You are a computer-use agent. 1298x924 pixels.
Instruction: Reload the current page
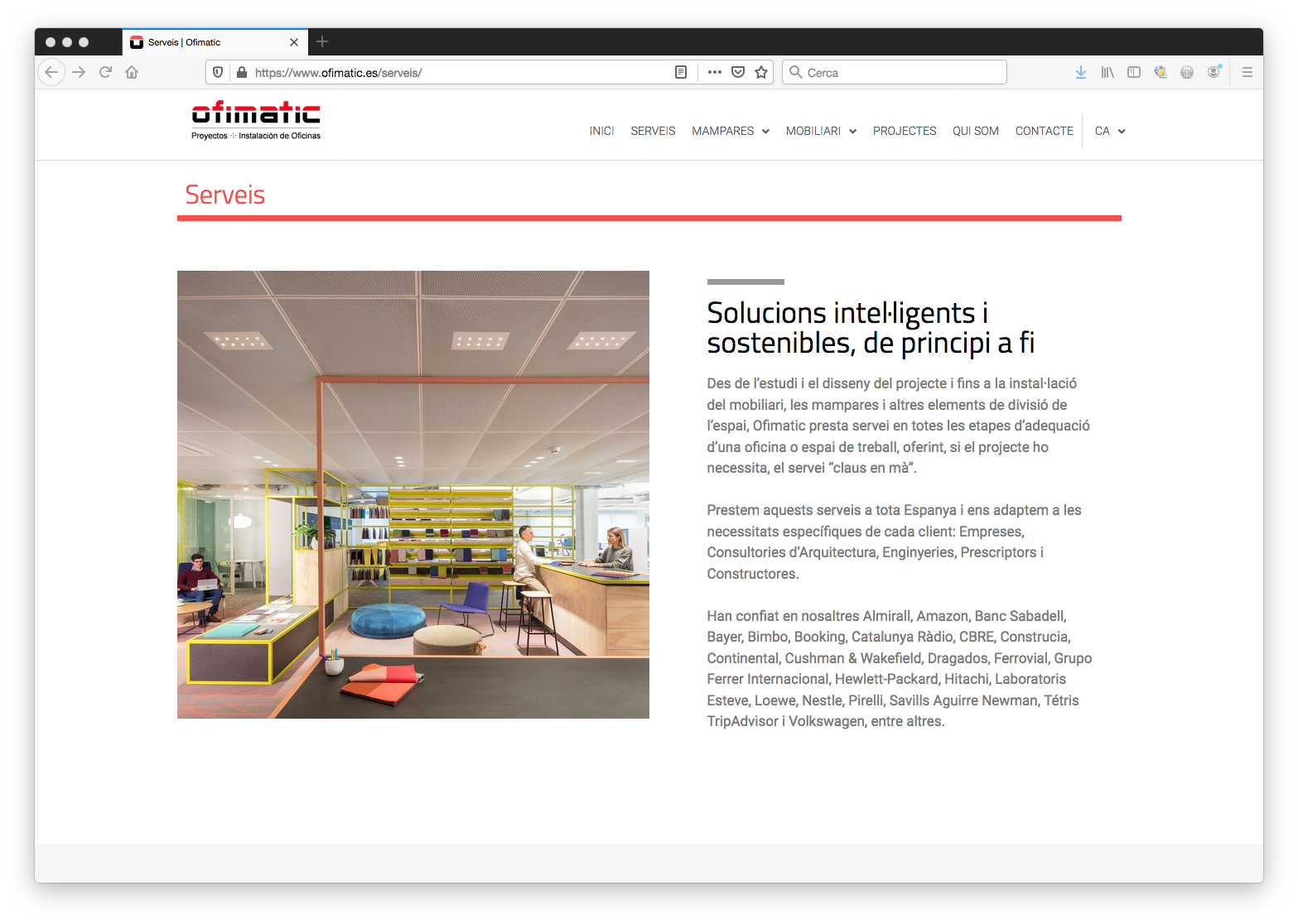click(105, 72)
